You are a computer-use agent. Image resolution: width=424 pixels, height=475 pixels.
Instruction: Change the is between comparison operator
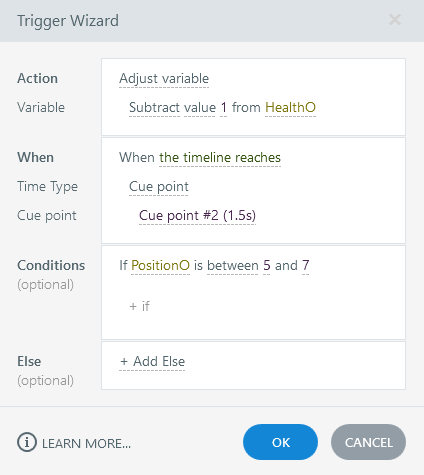pos(232,266)
